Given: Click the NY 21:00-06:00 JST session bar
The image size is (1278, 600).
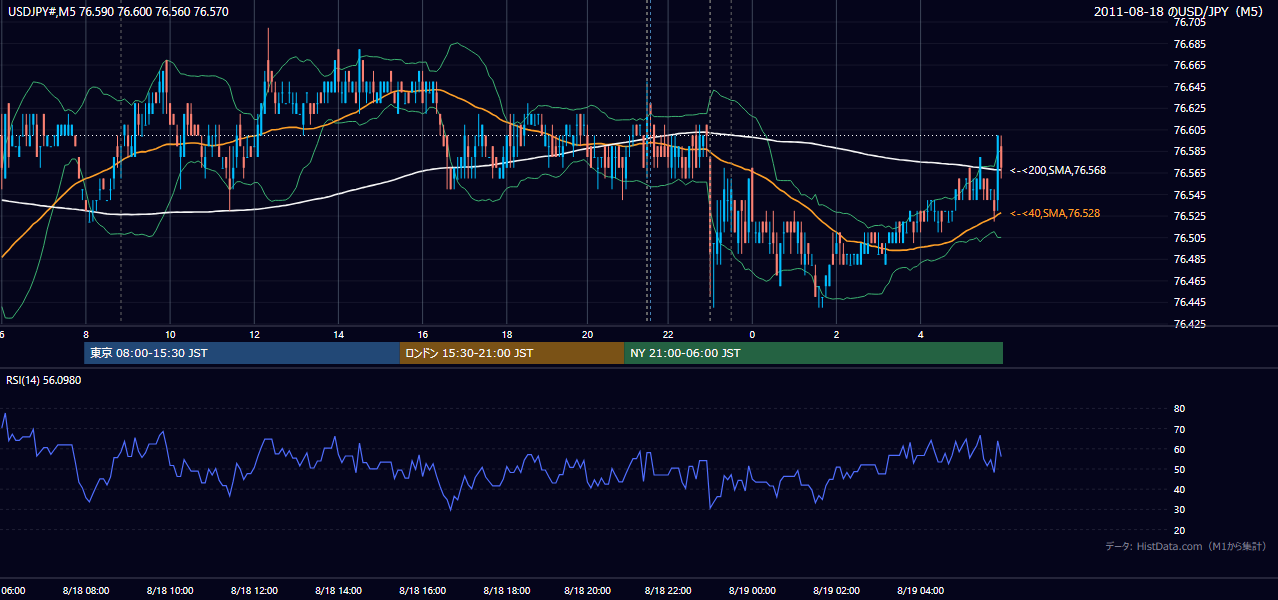Looking at the screenshot, I should tap(813, 353).
